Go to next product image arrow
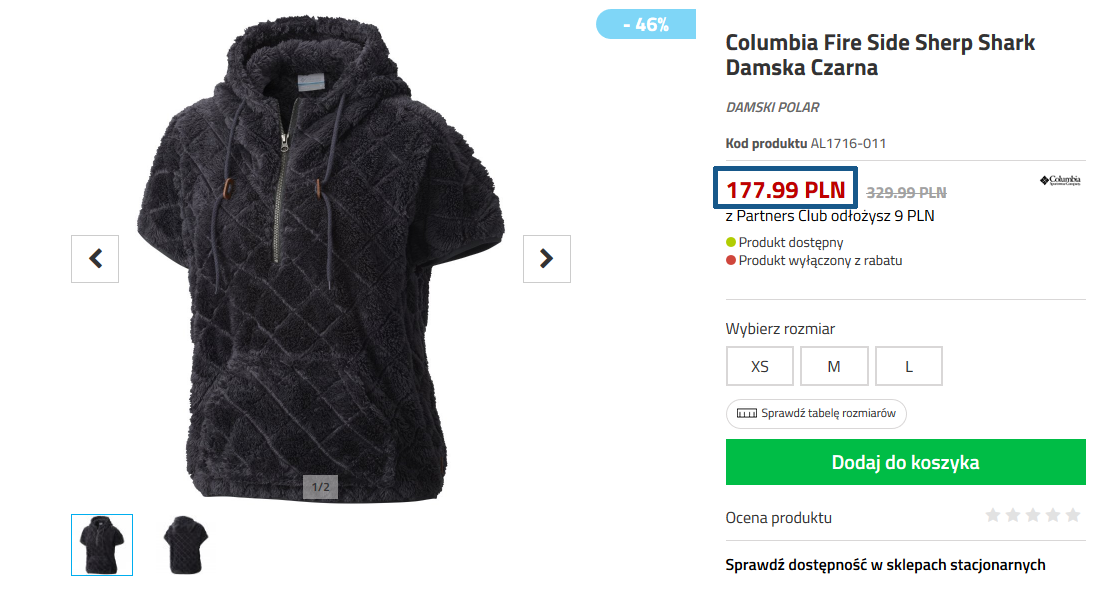 [547, 259]
